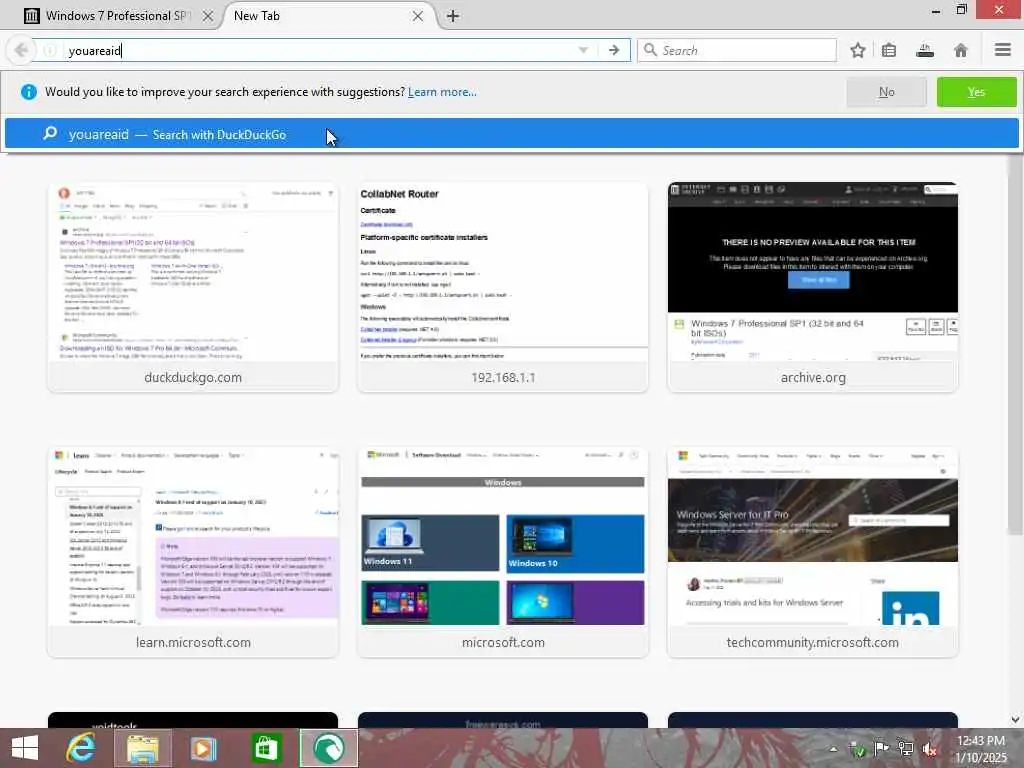The width and height of the screenshot is (1024, 768).
Task: Show bookmarks list icon
Action: pos(889,50)
